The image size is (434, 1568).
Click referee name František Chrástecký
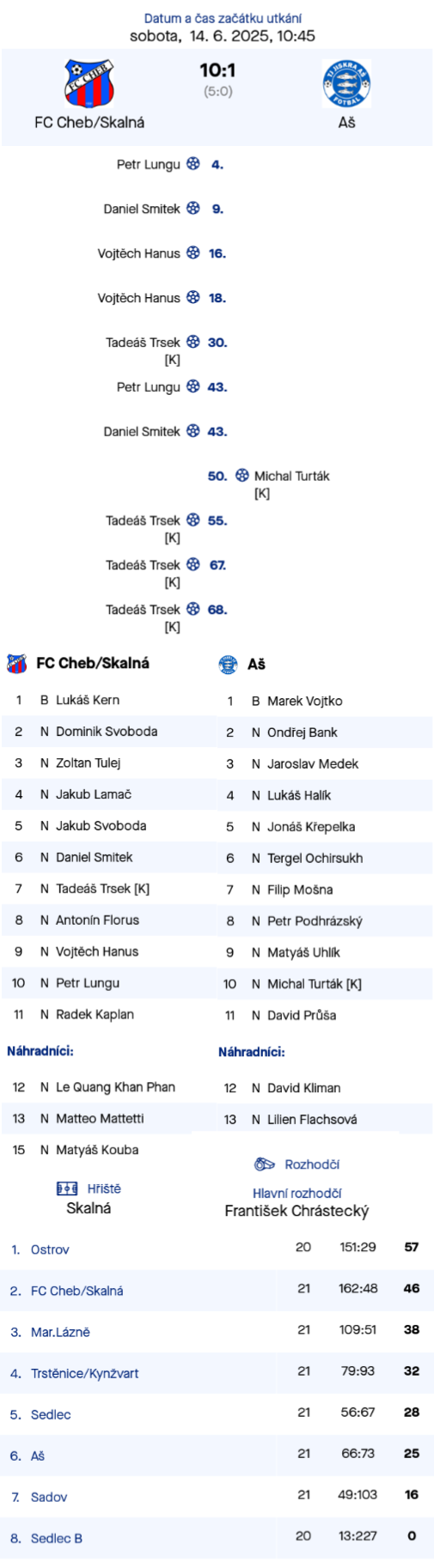[296, 1211]
